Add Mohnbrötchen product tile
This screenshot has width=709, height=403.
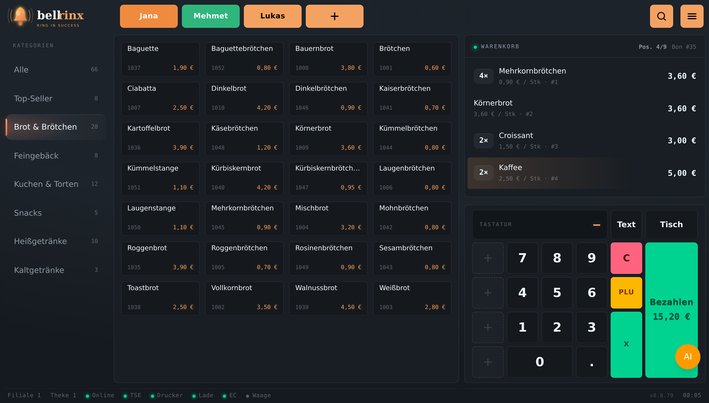click(412, 218)
